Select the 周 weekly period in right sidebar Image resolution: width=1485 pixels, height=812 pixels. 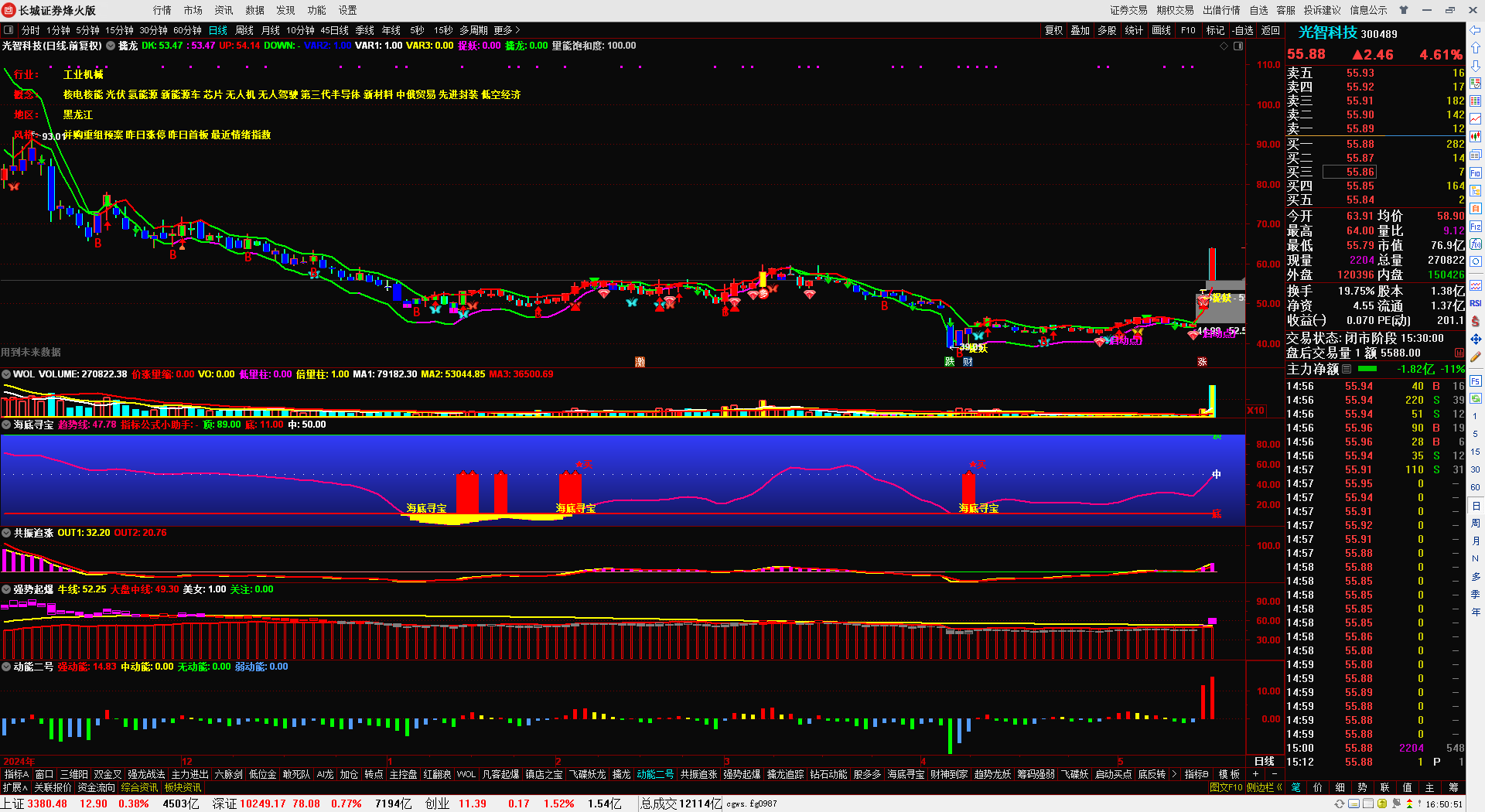click(1476, 524)
